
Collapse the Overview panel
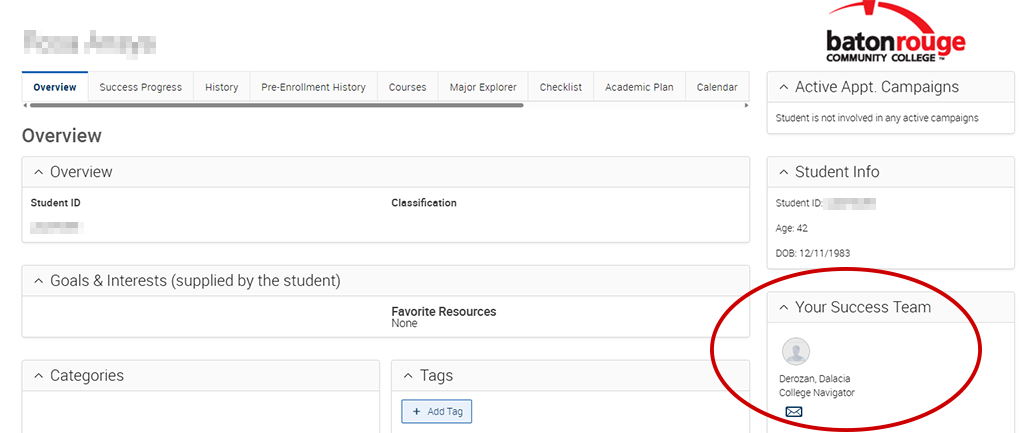pos(39,172)
